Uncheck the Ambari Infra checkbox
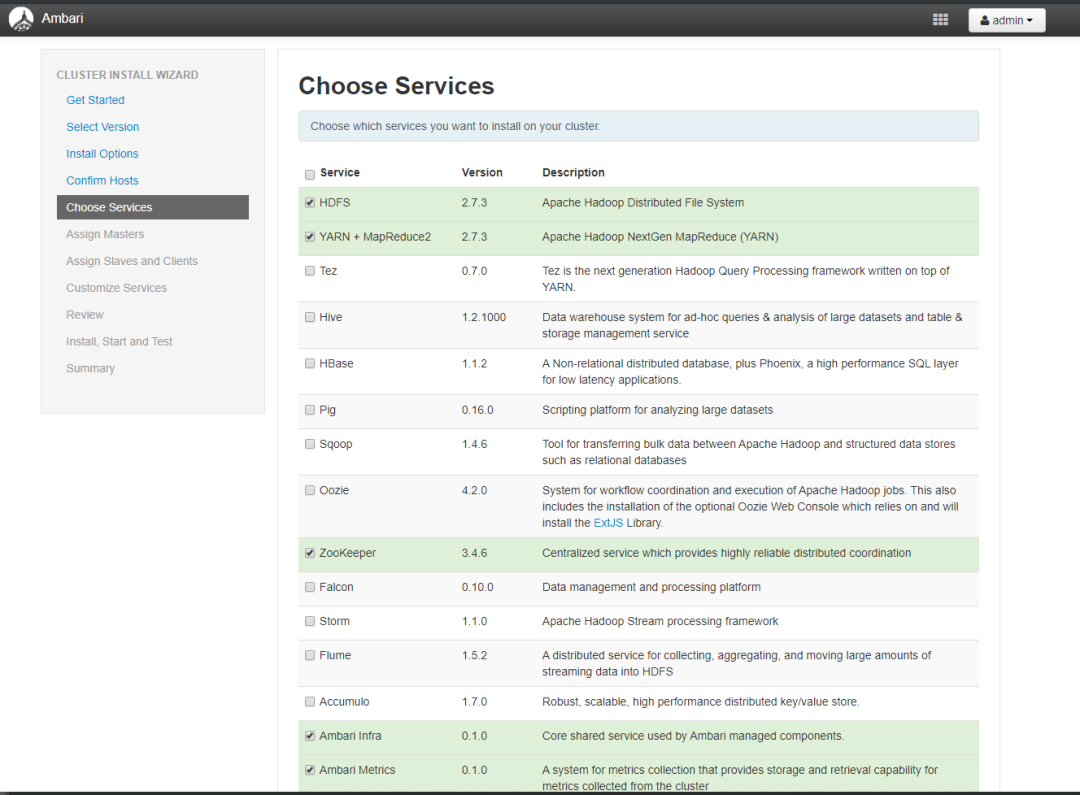This screenshot has height=795, width=1080. (x=310, y=736)
